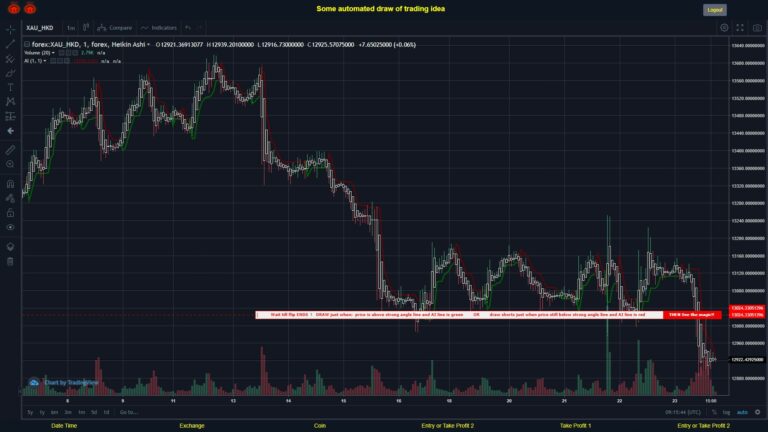Set the time range to 5d

click(94, 412)
